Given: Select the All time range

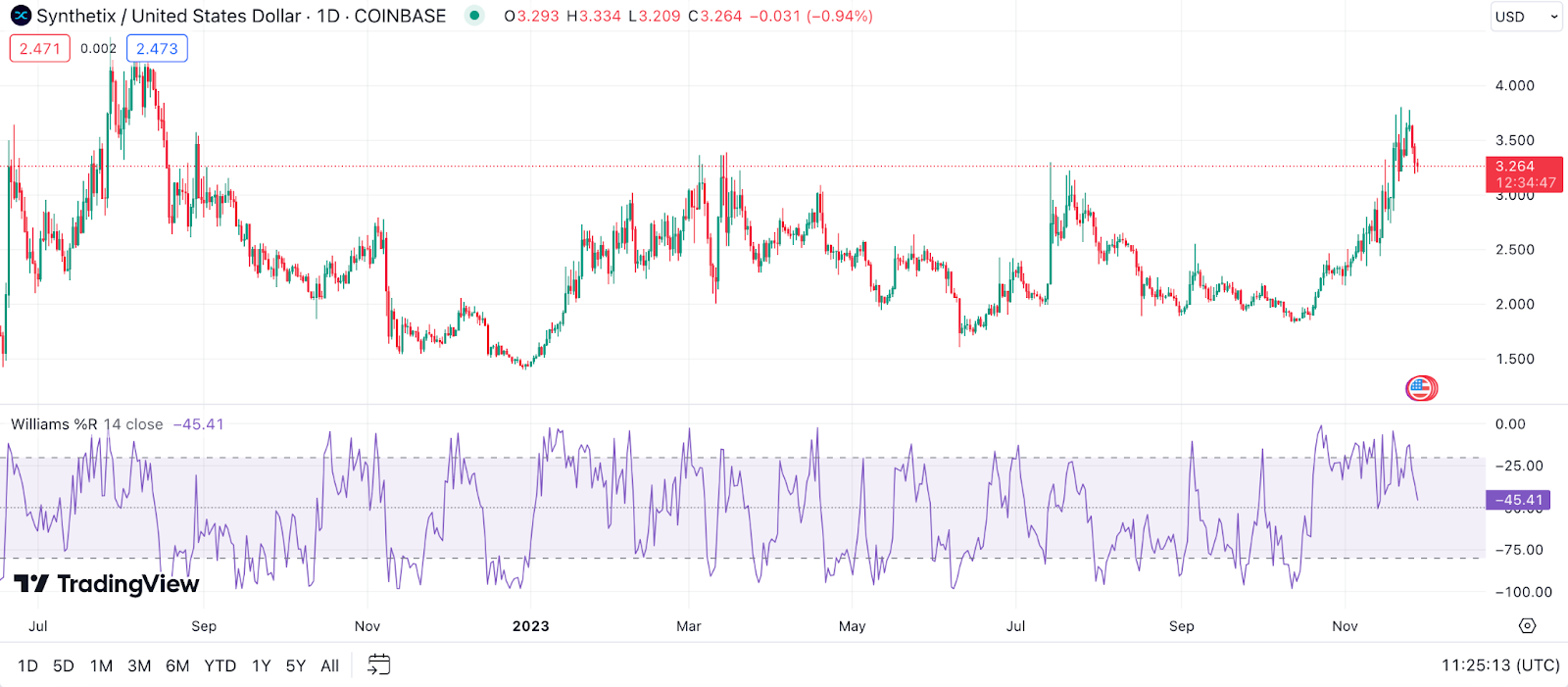Looking at the screenshot, I should (x=330, y=665).
